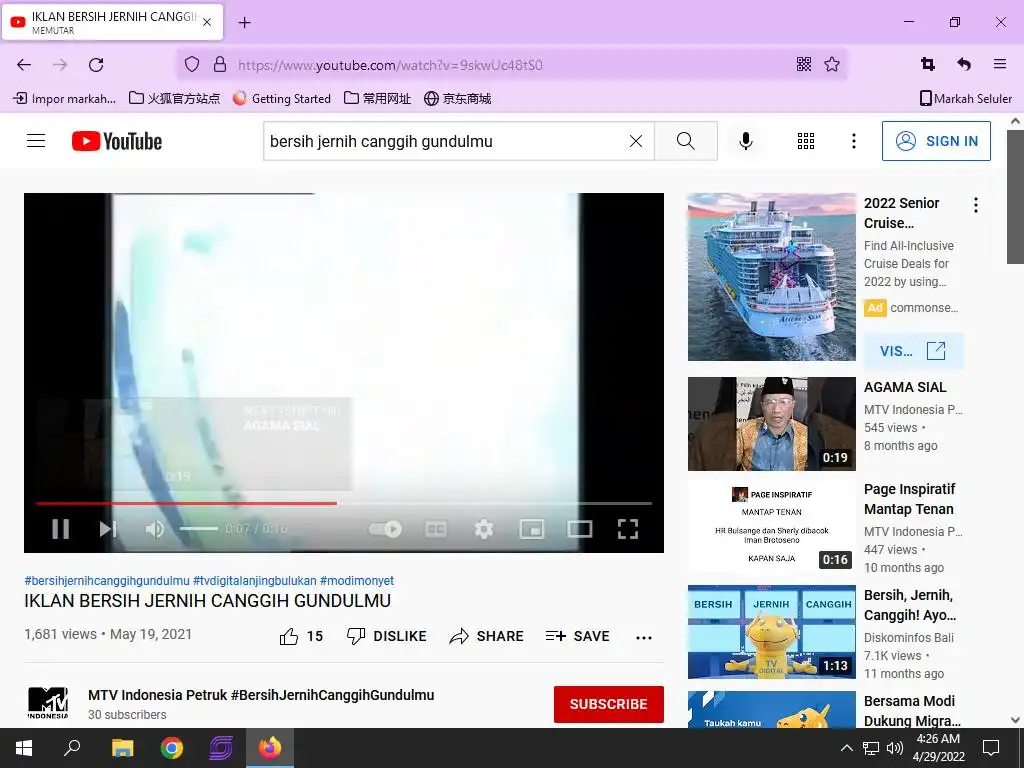Close the IKLAN BERSIH JERNIH tab
1024x768 pixels.
[207, 22]
